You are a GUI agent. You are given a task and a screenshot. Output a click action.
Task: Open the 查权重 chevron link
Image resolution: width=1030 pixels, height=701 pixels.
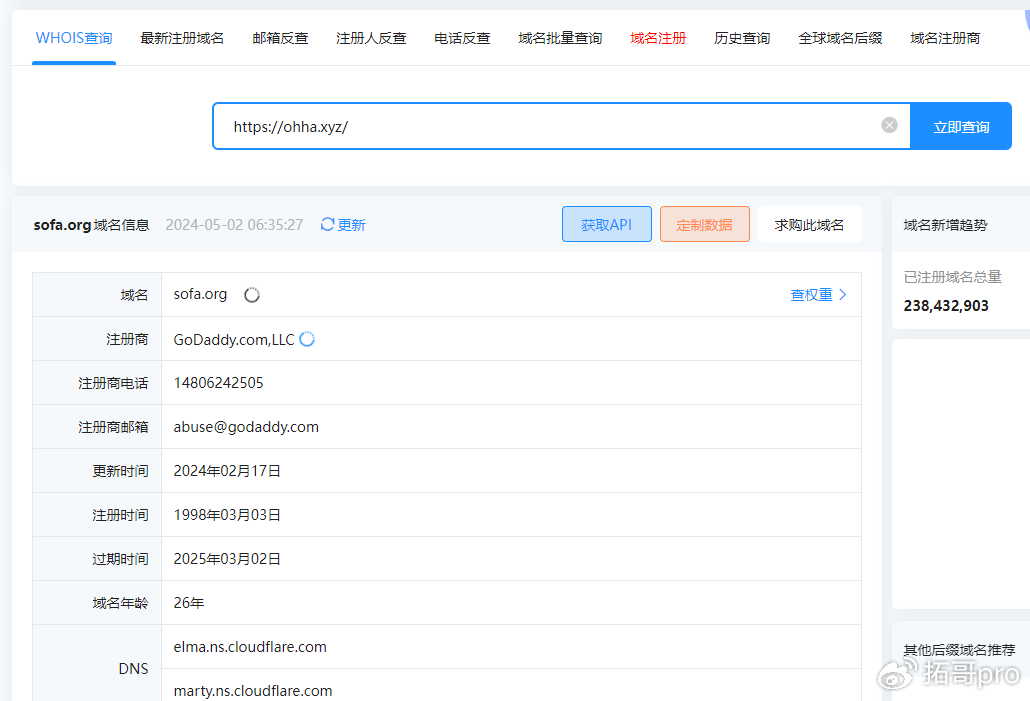[818, 295]
